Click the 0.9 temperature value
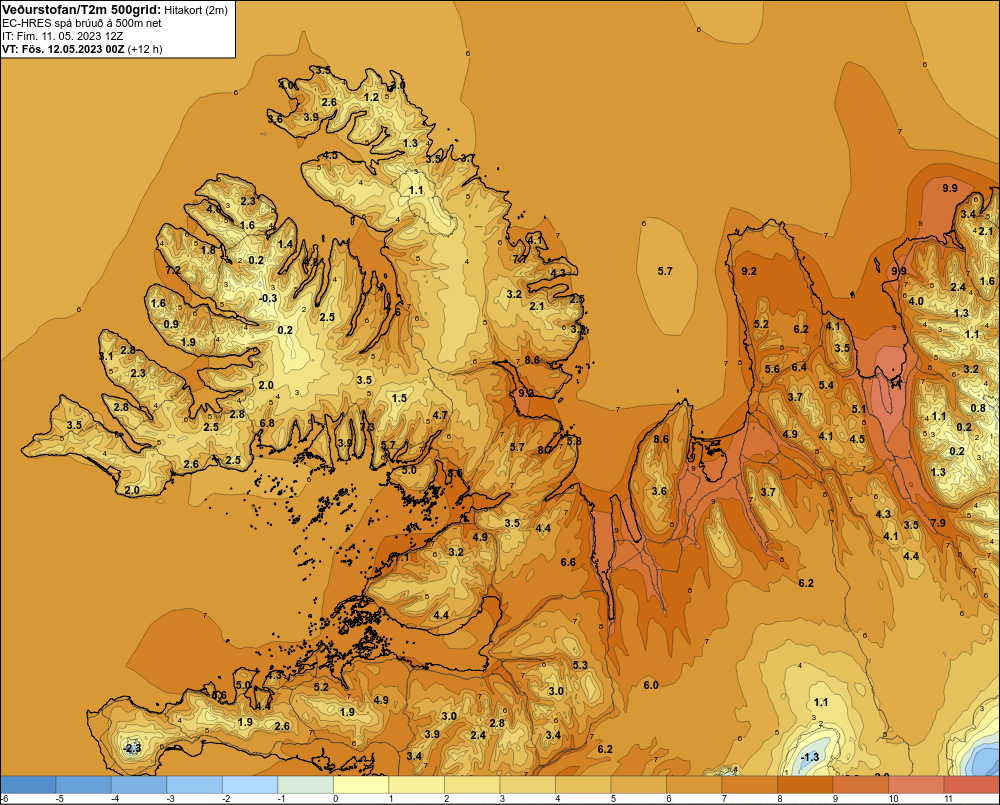1000x805 pixels. [171, 324]
